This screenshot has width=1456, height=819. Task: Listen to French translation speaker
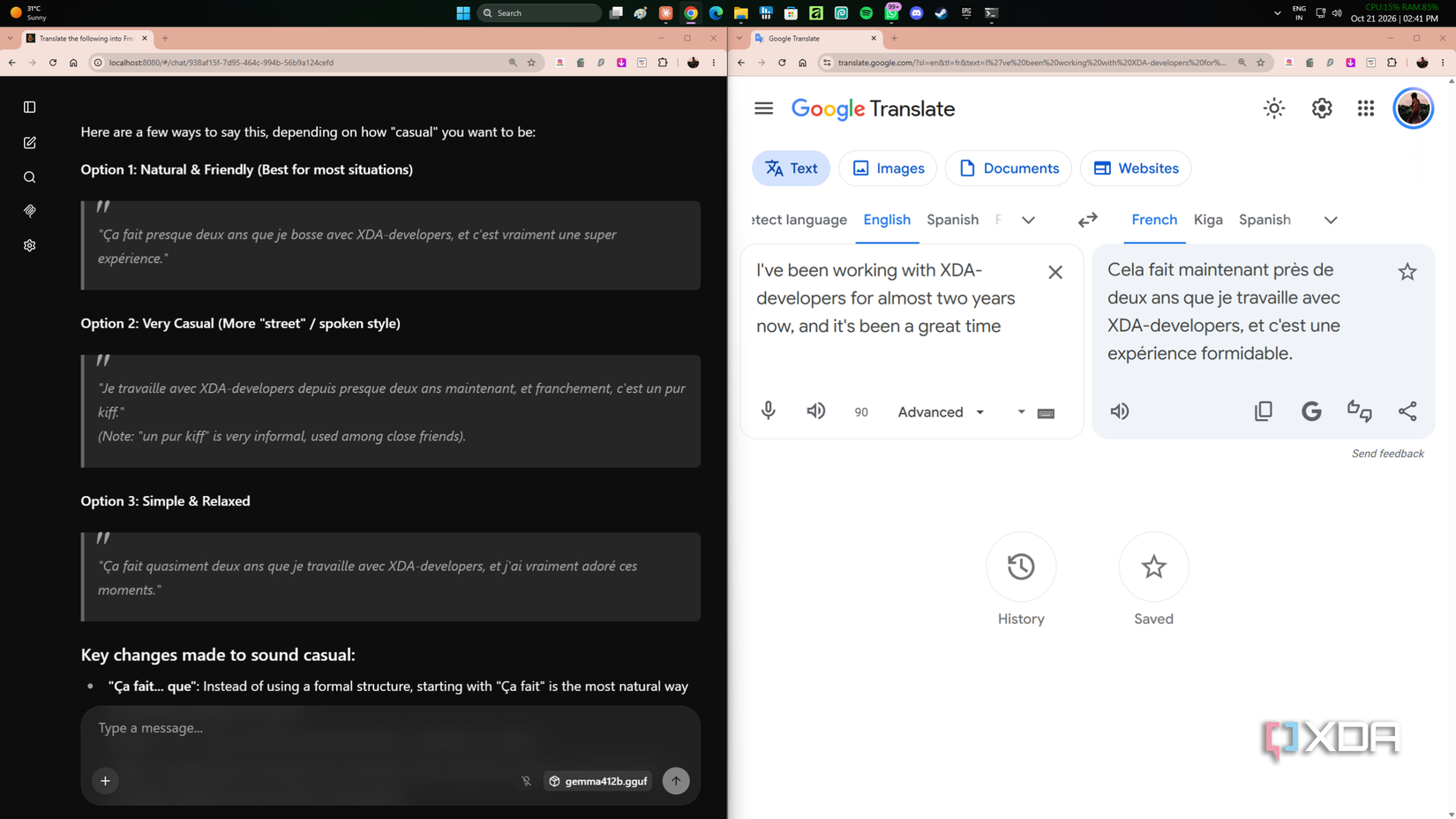[1119, 411]
